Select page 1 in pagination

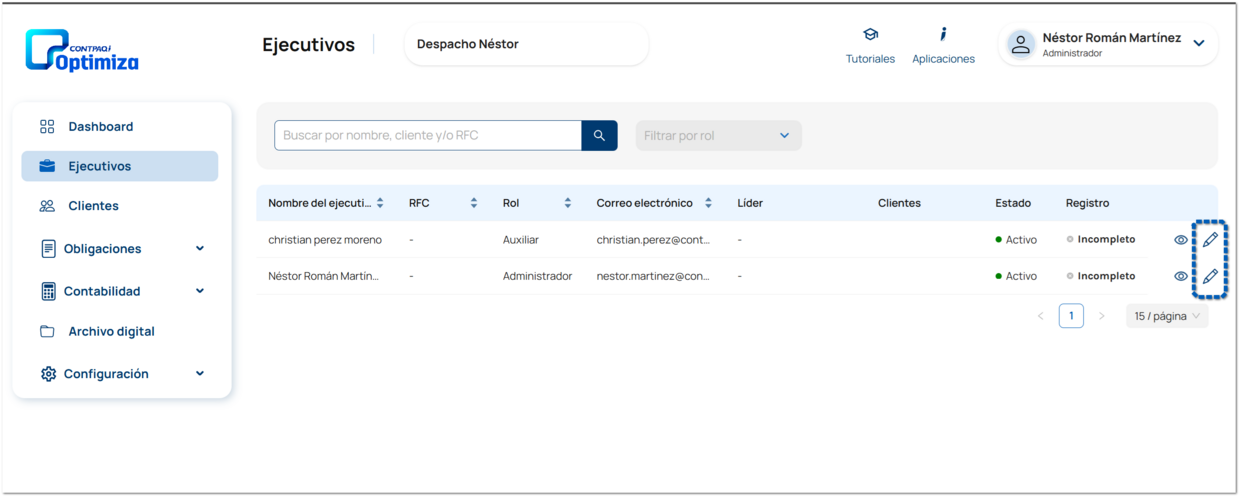(x=1071, y=316)
